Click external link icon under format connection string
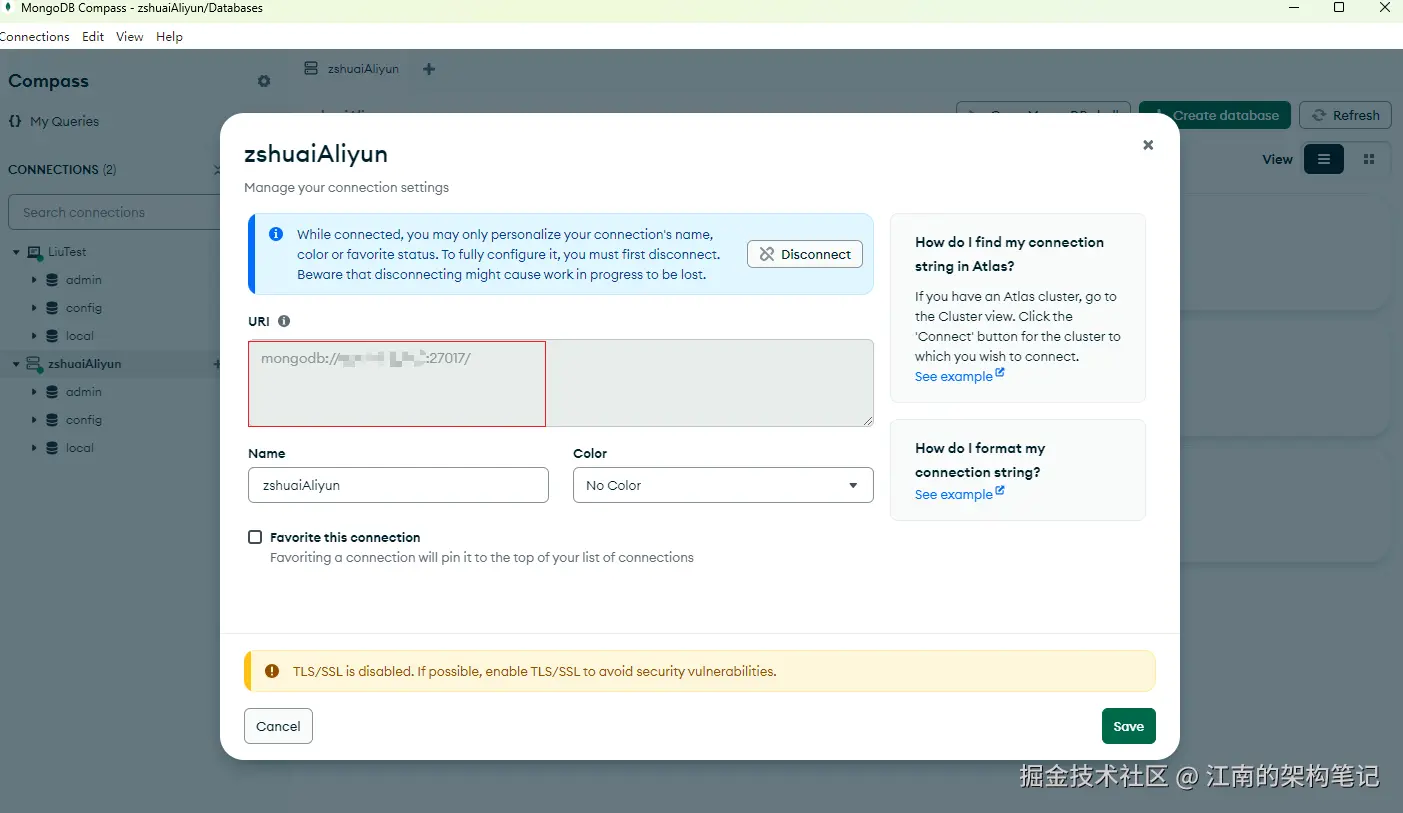Viewport: 1403px width, 813px height. (1000, 491)
